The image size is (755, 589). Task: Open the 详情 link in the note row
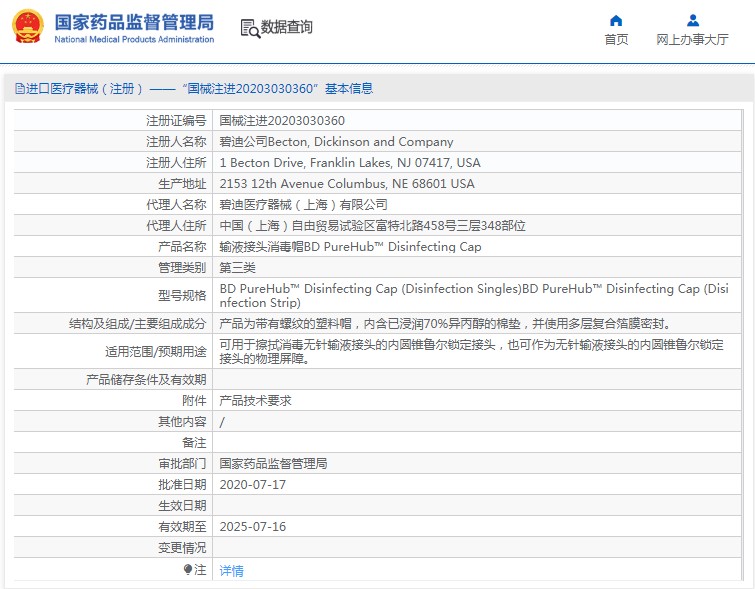click(231, 571)
